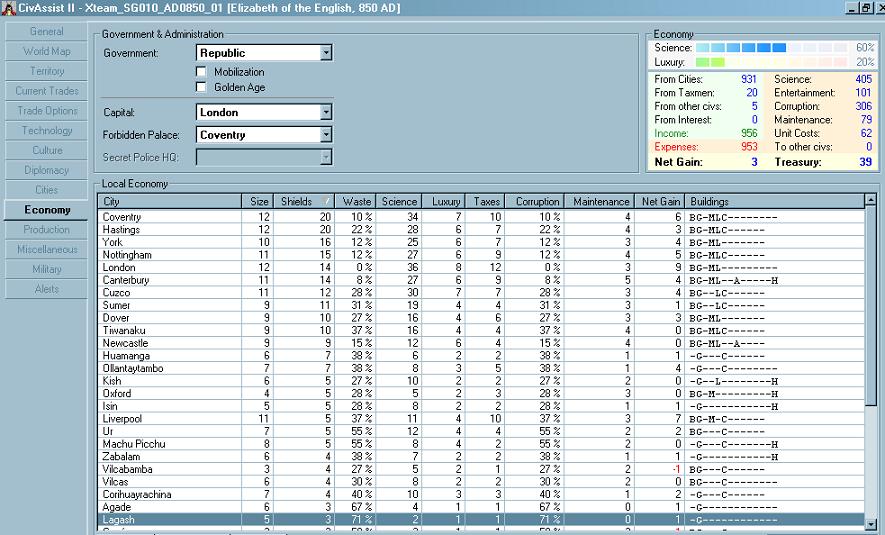Click the Secret Police HQ dropdown
Viewport: 885px width, 535px height.
264,157
